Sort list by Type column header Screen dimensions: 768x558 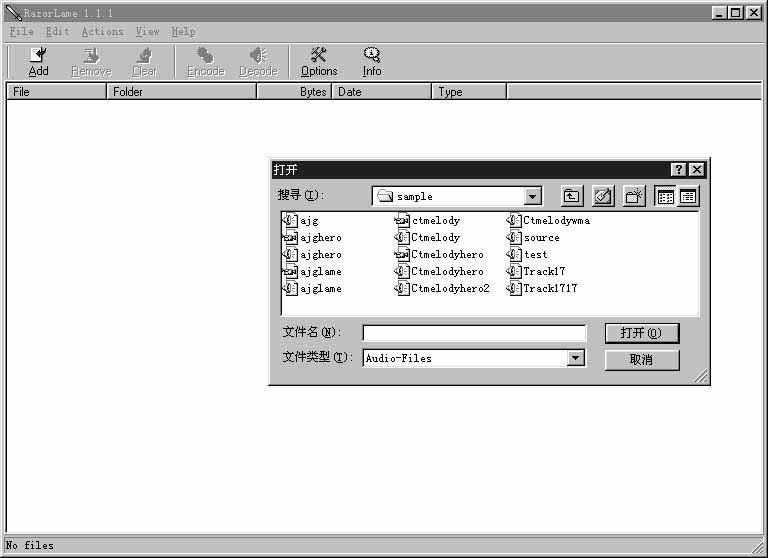point(469,92)
